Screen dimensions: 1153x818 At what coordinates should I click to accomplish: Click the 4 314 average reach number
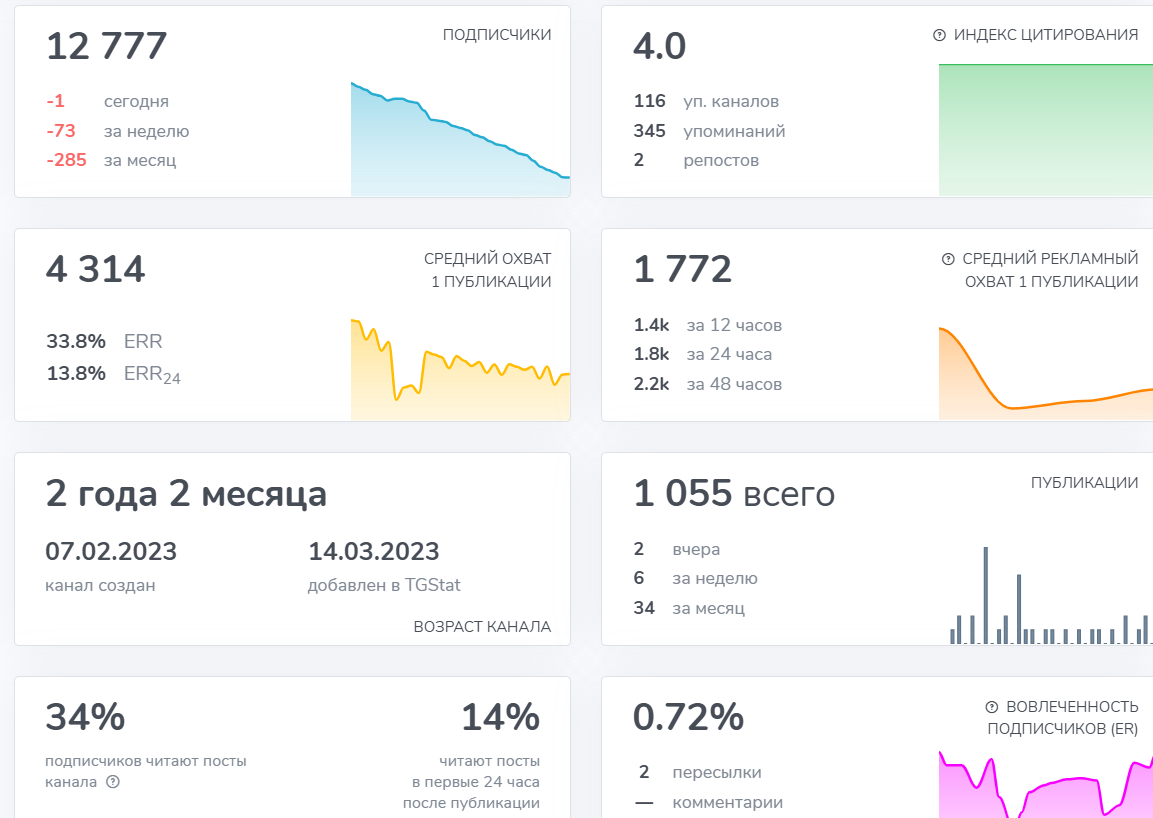[96, 269]
